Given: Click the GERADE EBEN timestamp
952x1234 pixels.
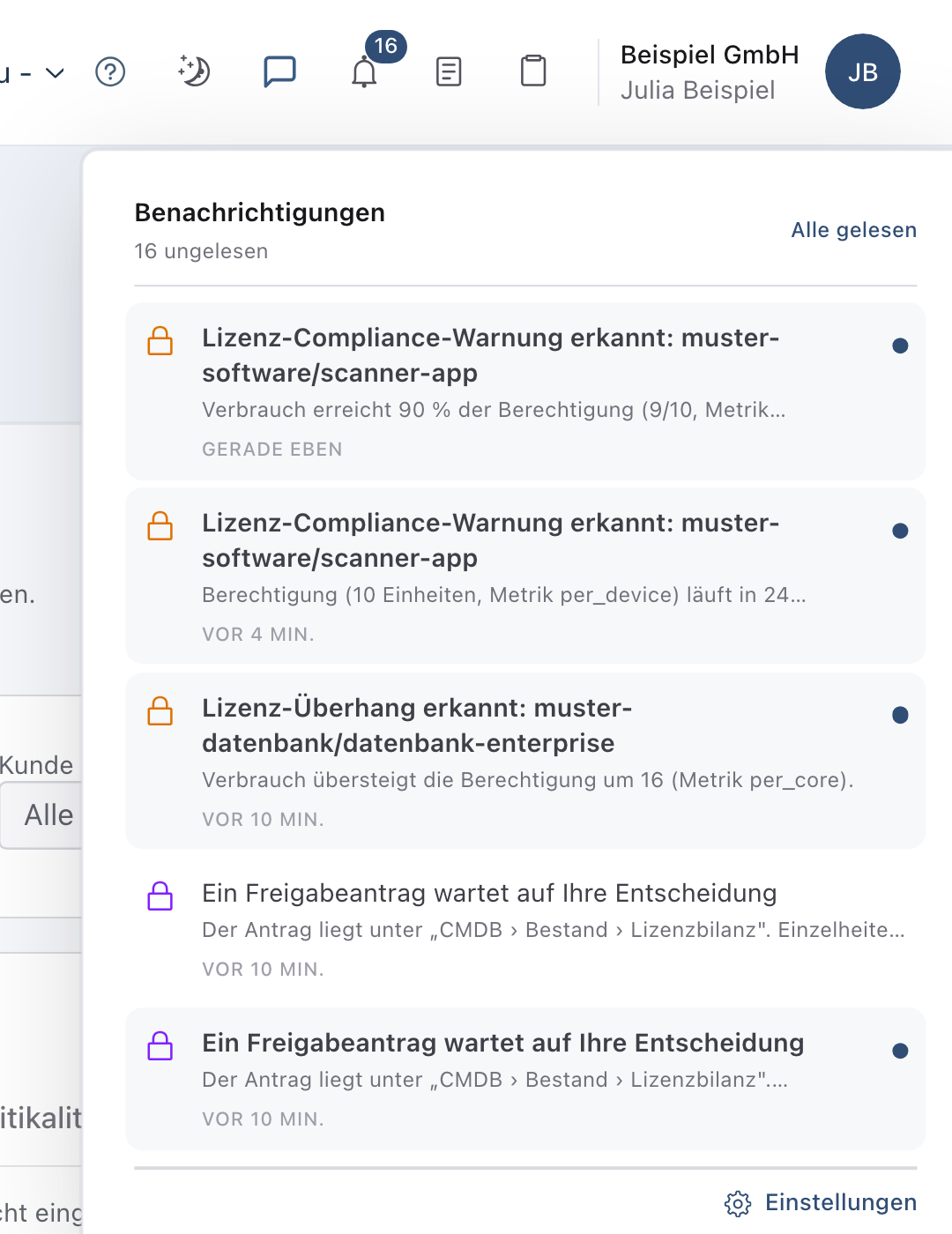Looking at the screenshot, I should point(272,450).
